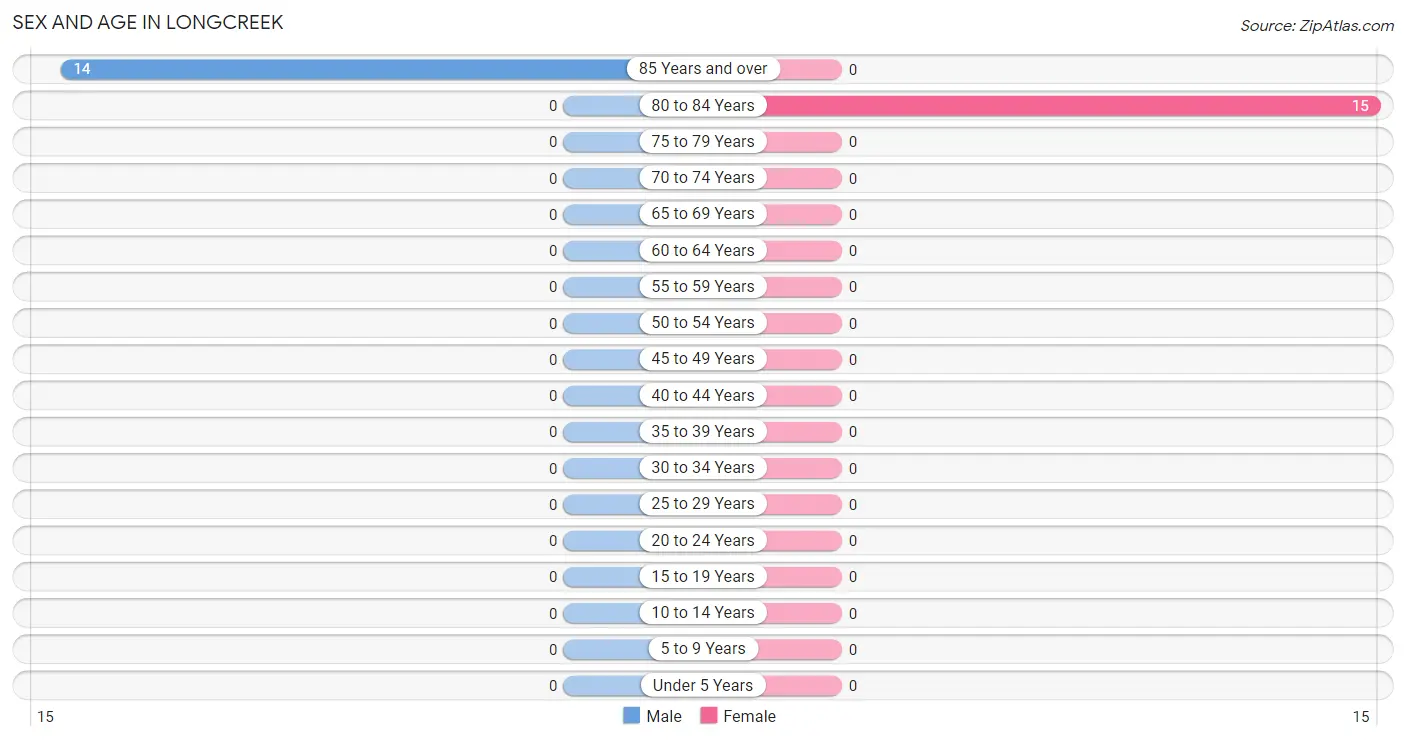Click the 80 to 84 Years label
The image size is (1406, 741).
pos(703,105)
